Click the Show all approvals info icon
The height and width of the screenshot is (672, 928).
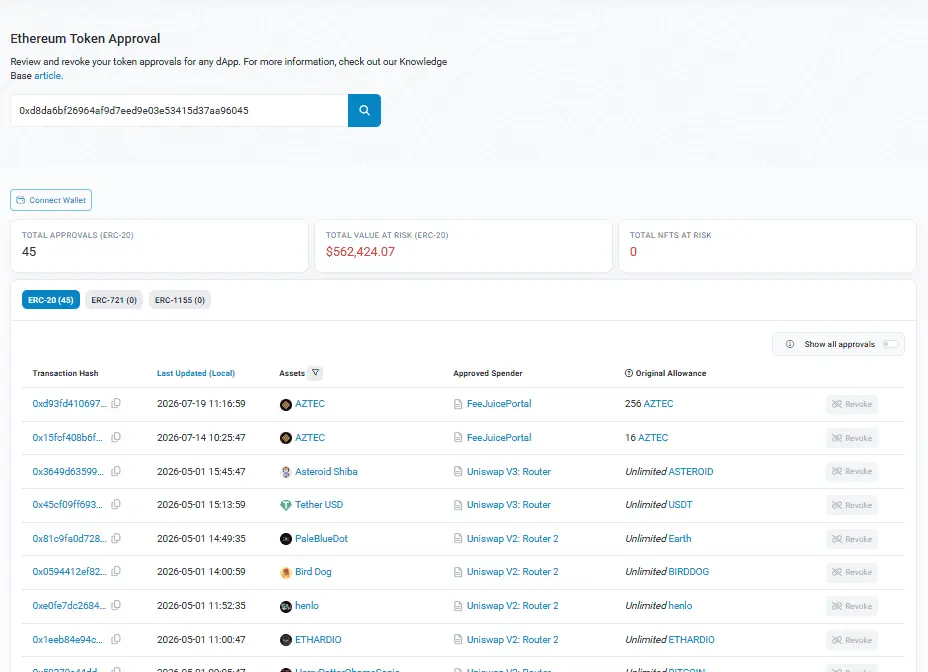[x=790, y=344]
